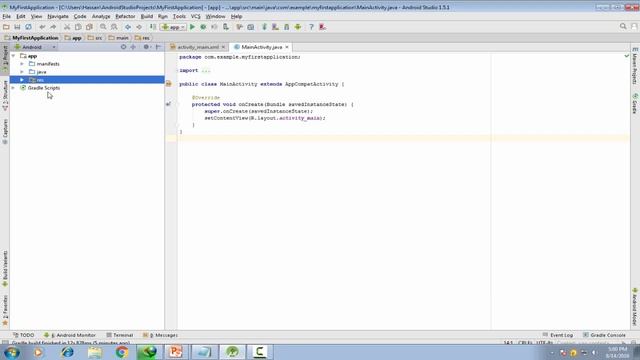Open the Messages tool window
Screen dimensions: 640x360
[x=160, y=335]
